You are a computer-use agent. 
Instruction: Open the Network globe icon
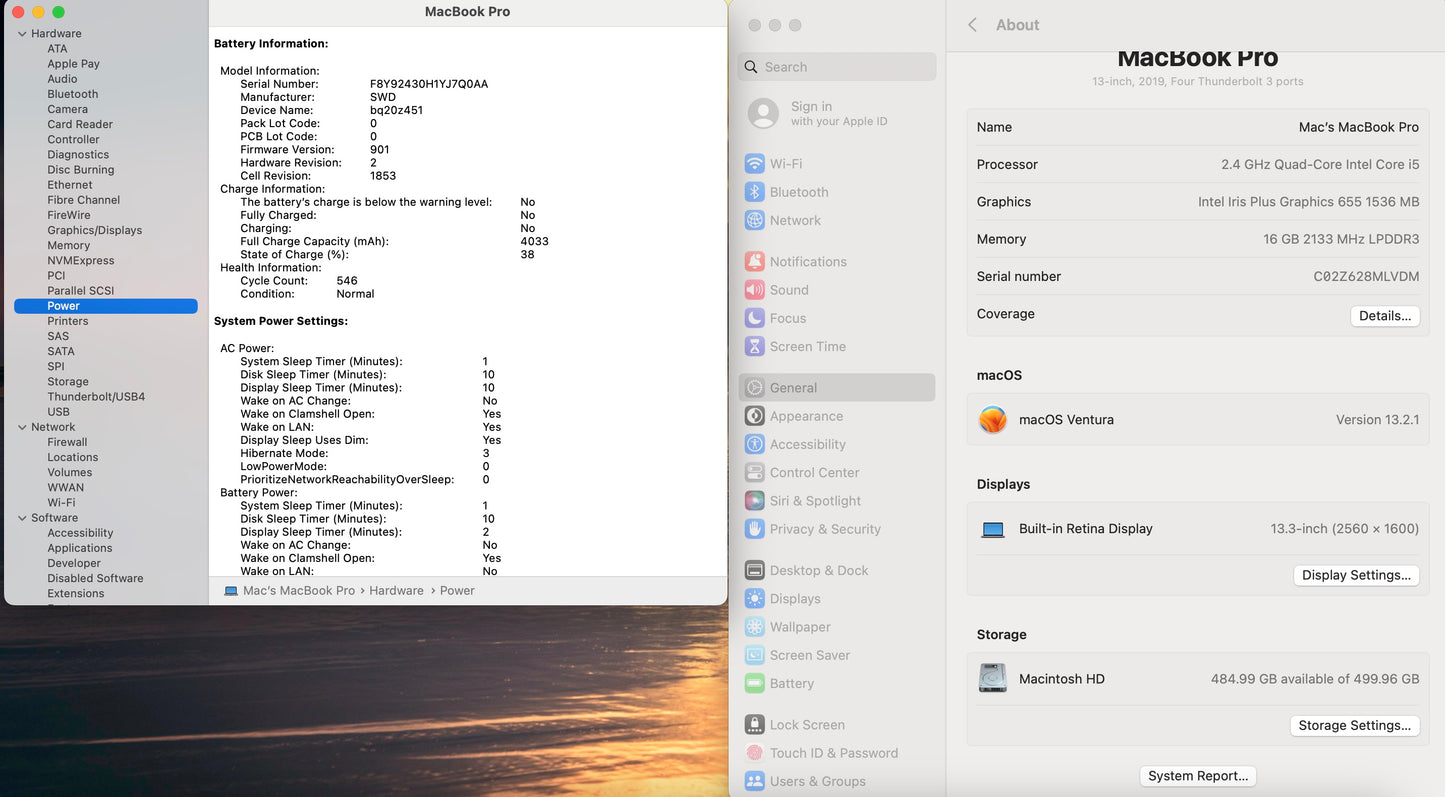(x=755, y=221)
